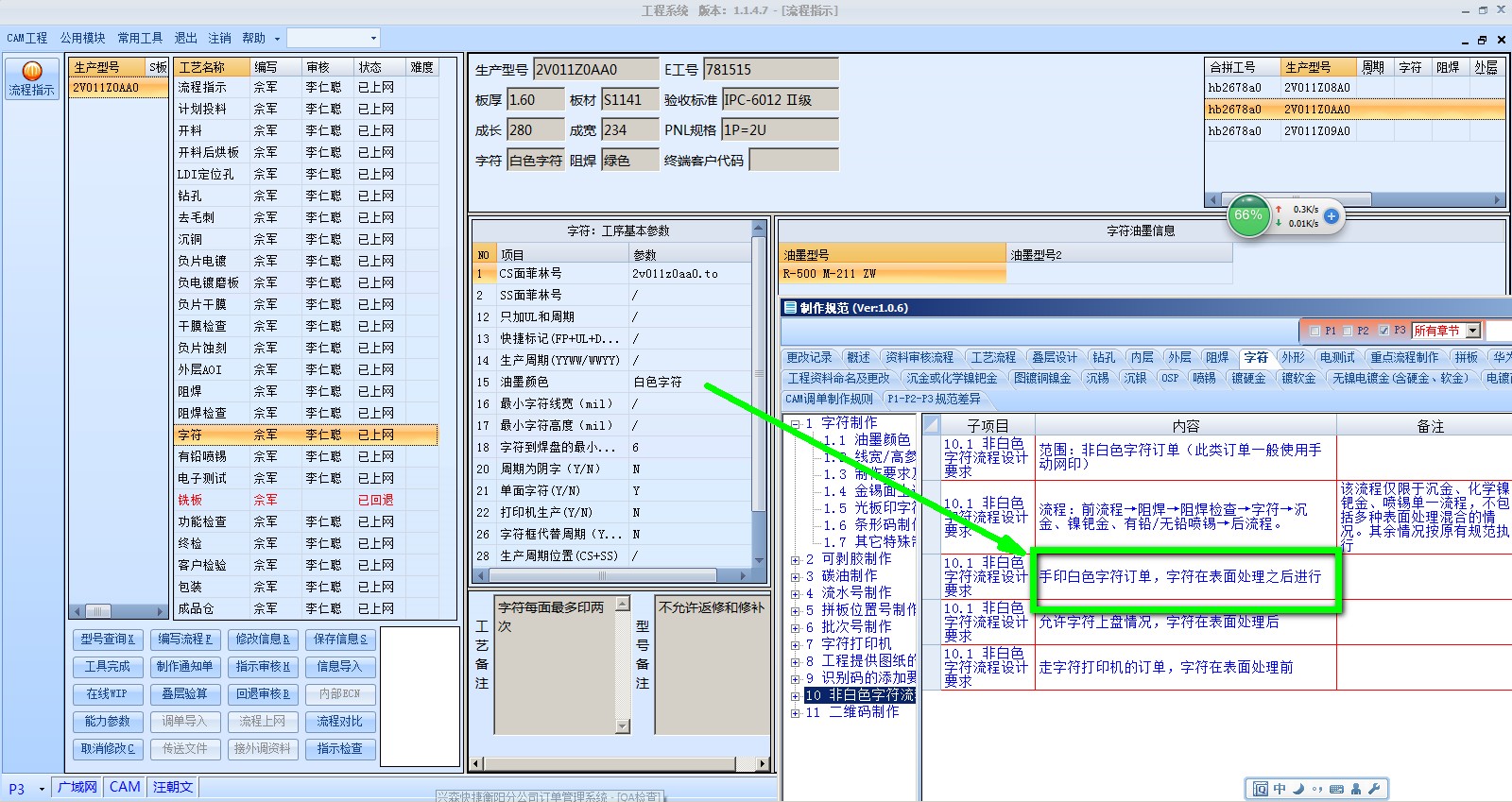Open the CAM工程 menu
The height and width of the screenshot is (802, 1512).
pyautogui.click(x=27, y=38)
